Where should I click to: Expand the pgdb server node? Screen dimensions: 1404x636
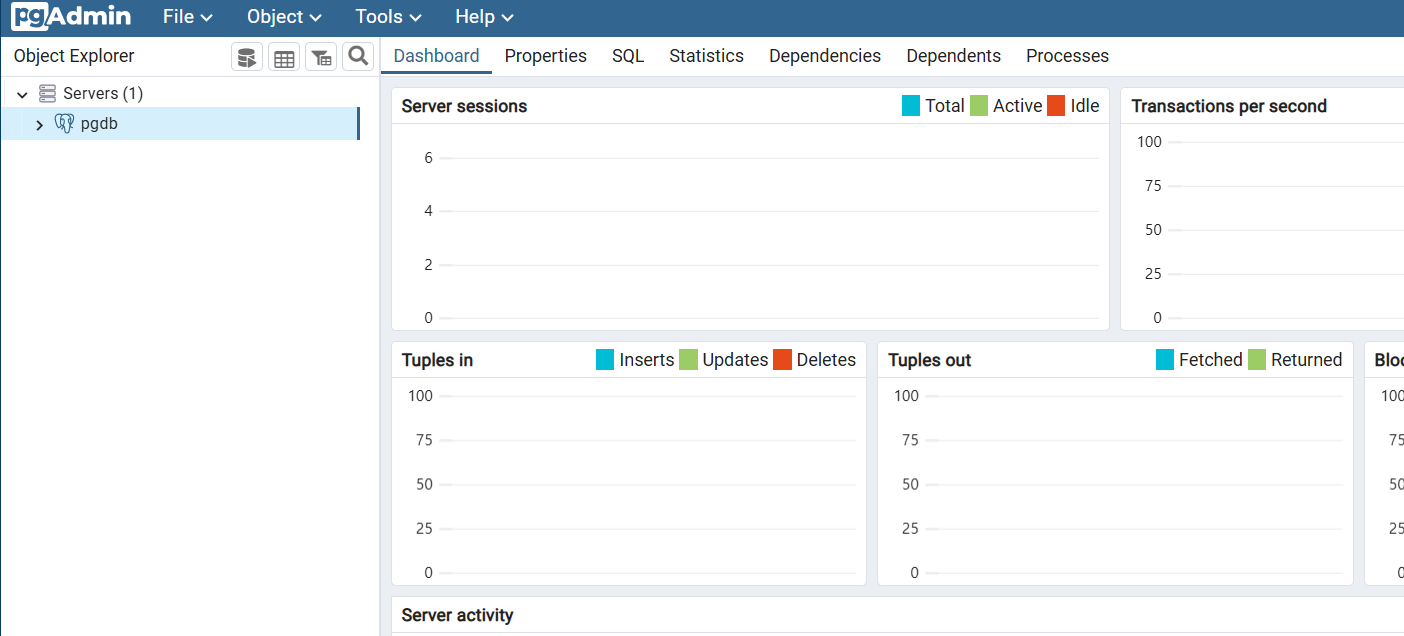point(39,125)
